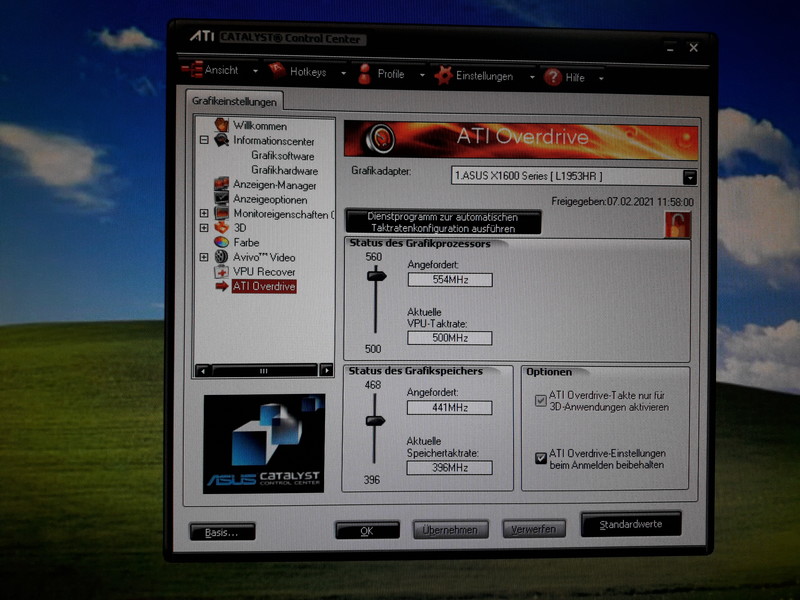The height and width of the screenshot is (600, 800).
Task: Select ATI Overdrive in the tree
Action: click(x=264, y=286)
